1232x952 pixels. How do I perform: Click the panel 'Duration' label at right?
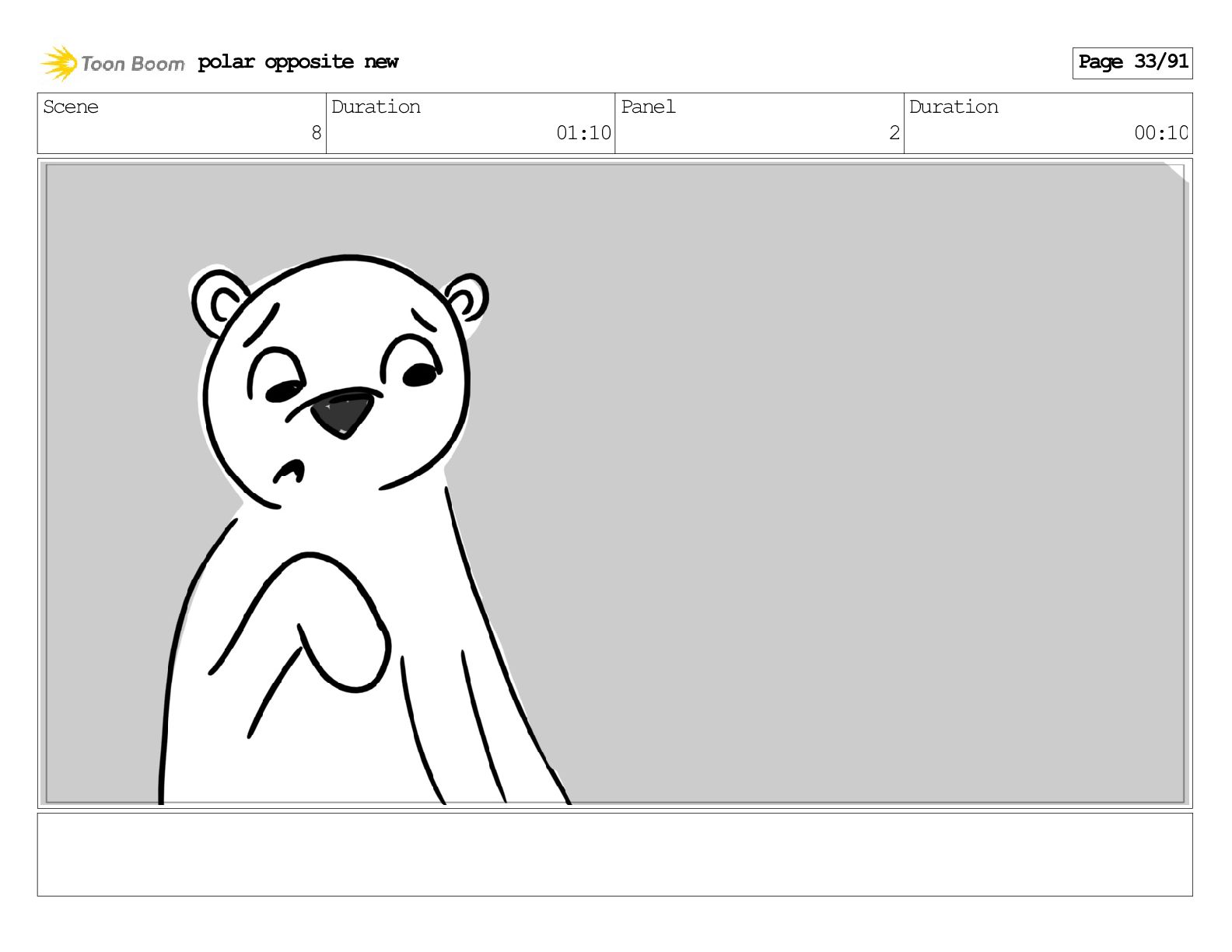[x=954, y=107]
